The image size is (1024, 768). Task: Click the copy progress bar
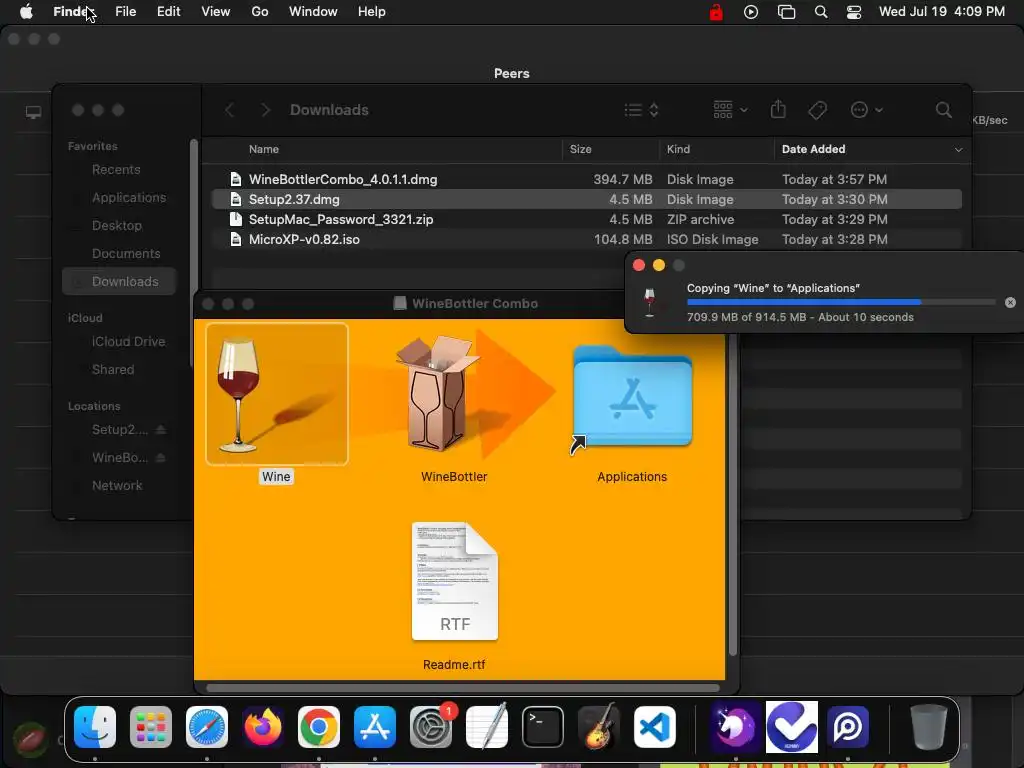pyautogui.click(x=841, y=302)
